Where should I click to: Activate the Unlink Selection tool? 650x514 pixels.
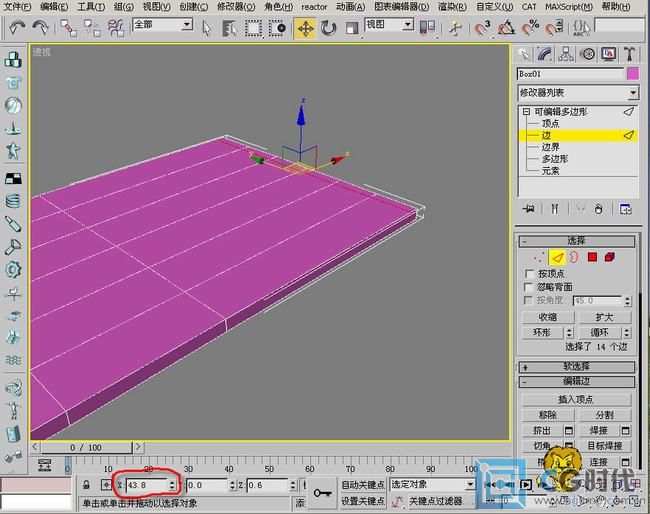click(92, 28)
